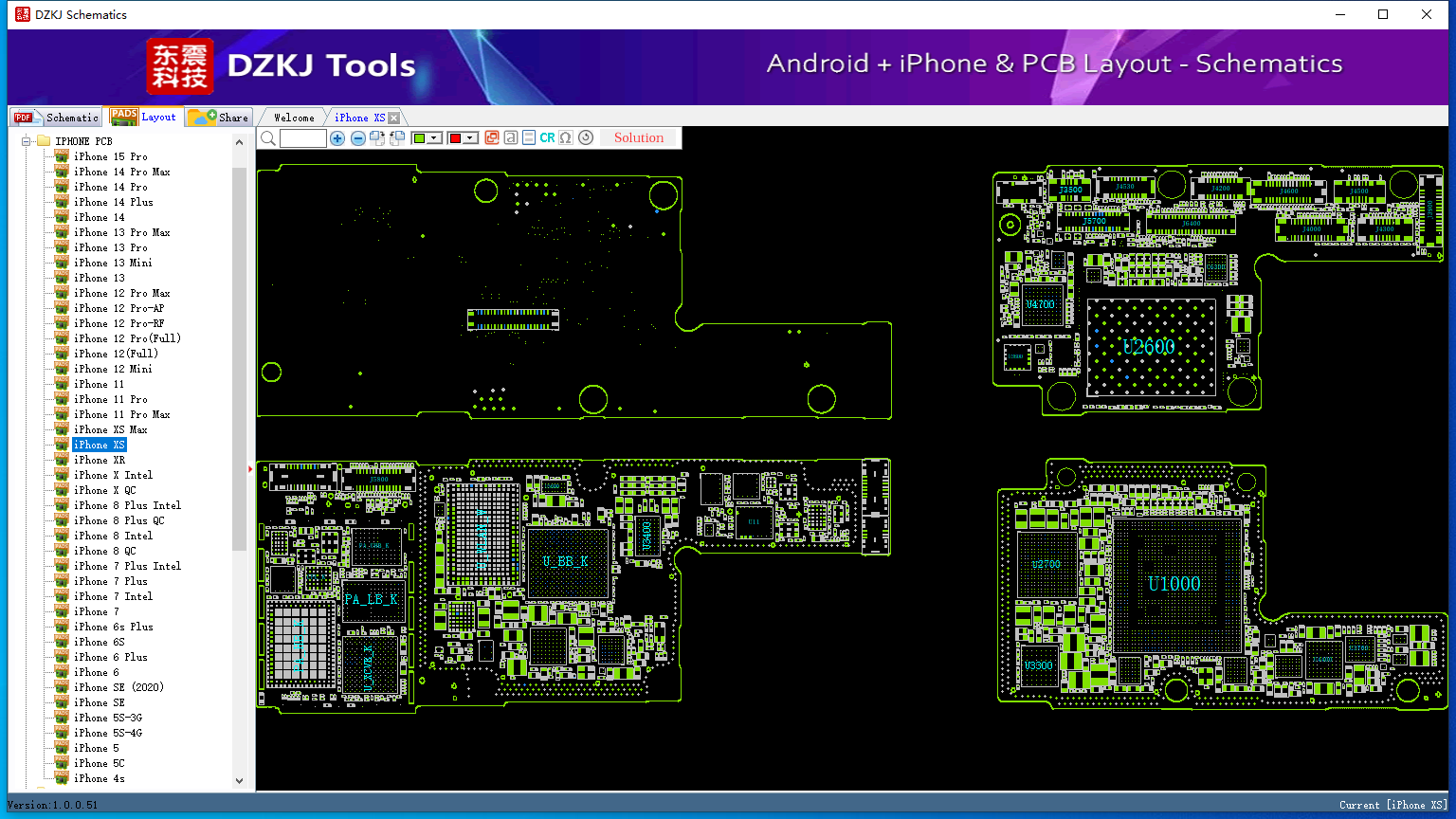Select the U3300 chip on the PCB
Image resolution: width=1456 pixels, height=819 pixels.
(x=1039, y=665)
